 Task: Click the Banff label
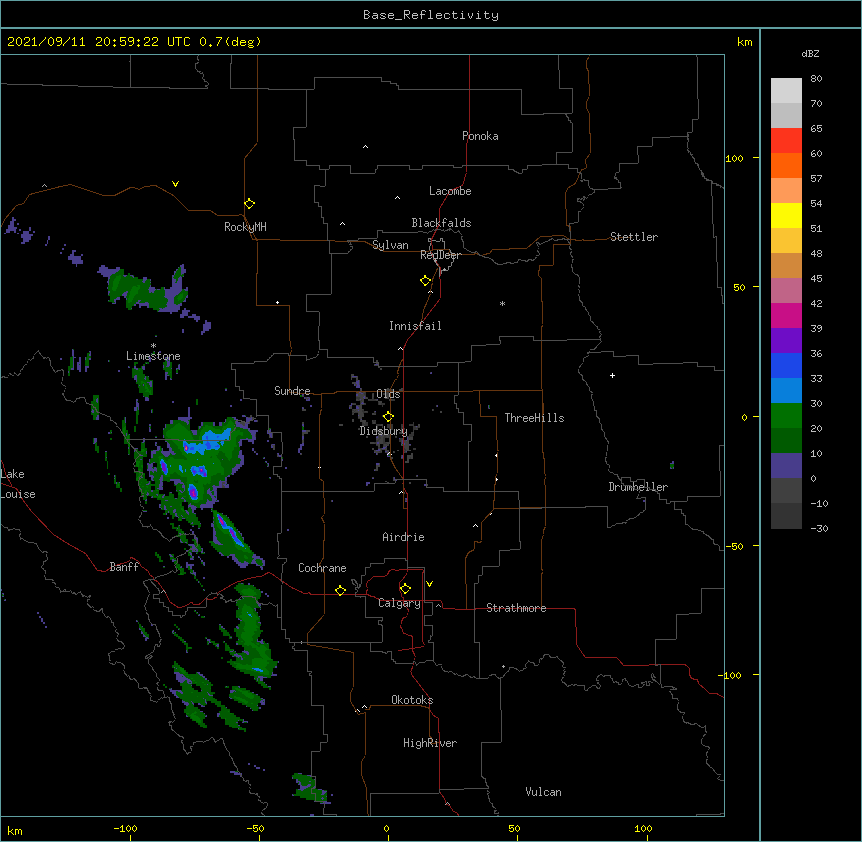(x=124, y=567)
